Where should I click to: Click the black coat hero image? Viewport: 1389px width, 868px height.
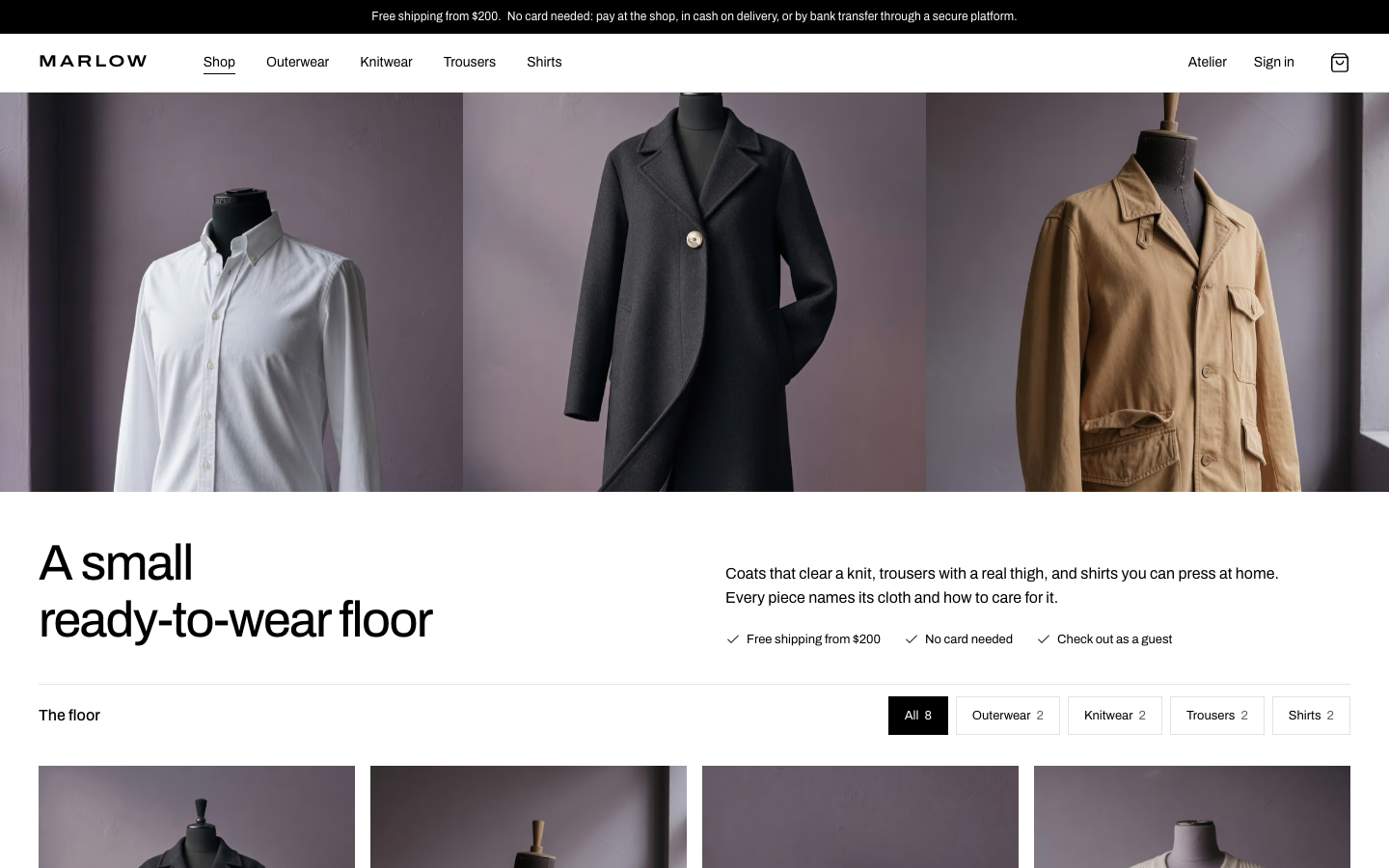694,292
